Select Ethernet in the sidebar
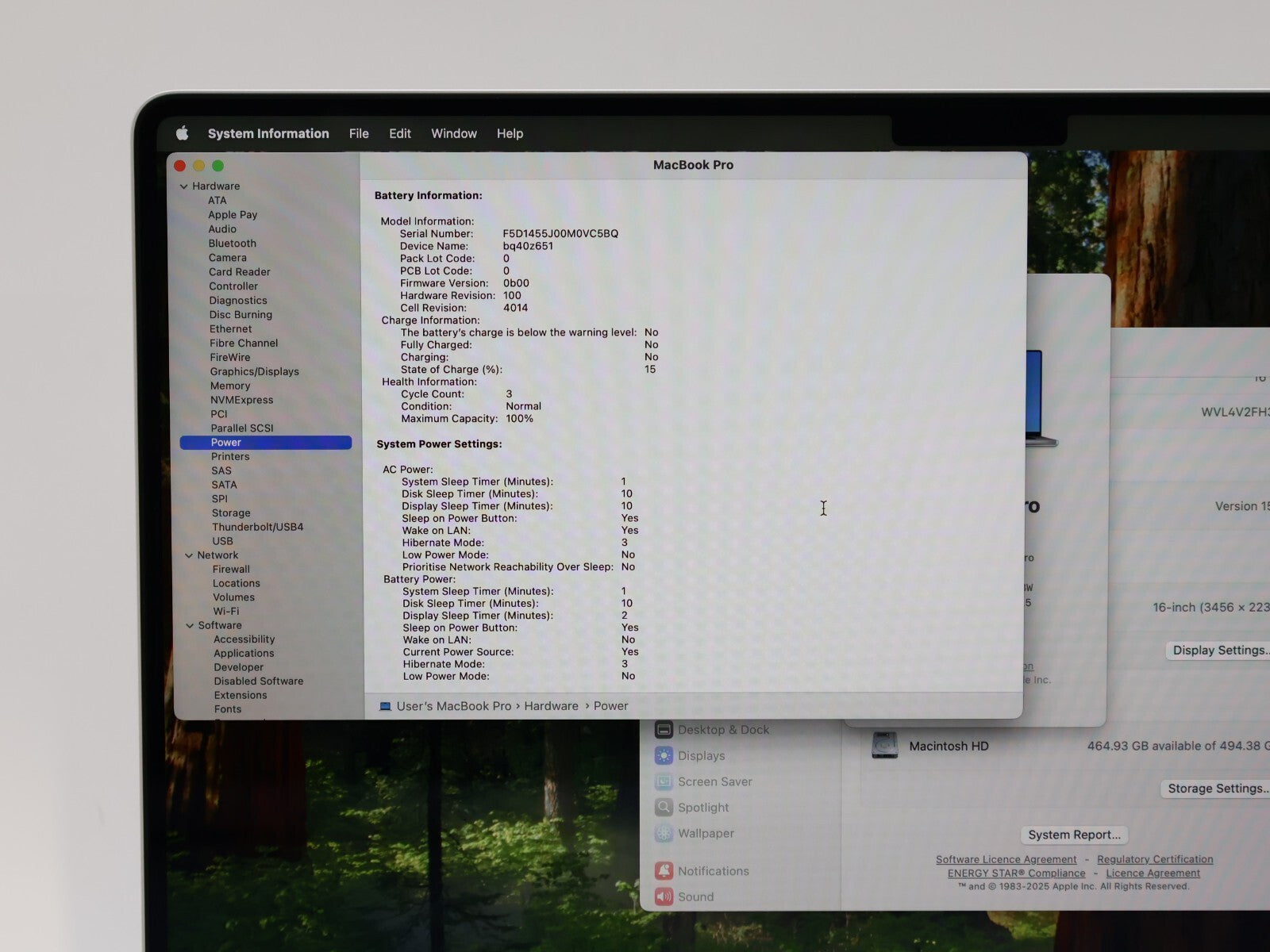 [x=231, y=328]
